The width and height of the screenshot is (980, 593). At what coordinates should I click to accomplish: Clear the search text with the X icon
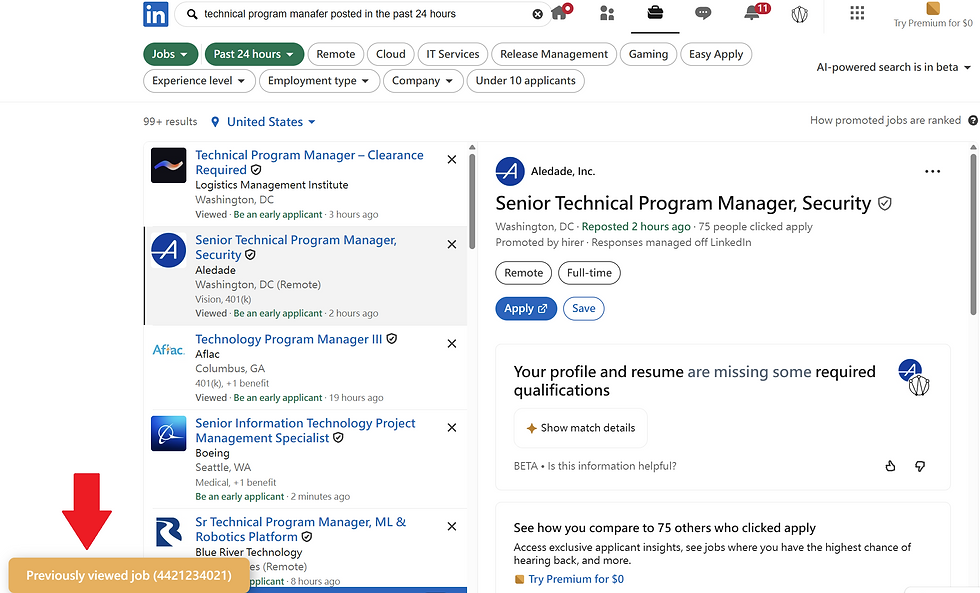point(538,14)
